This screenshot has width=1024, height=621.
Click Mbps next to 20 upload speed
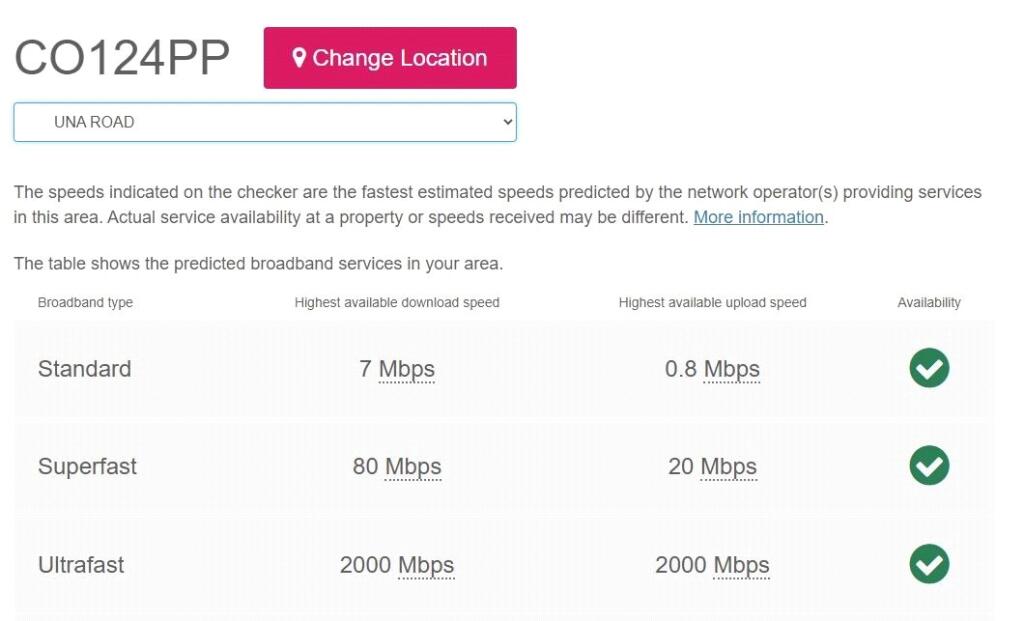(726, 466)
